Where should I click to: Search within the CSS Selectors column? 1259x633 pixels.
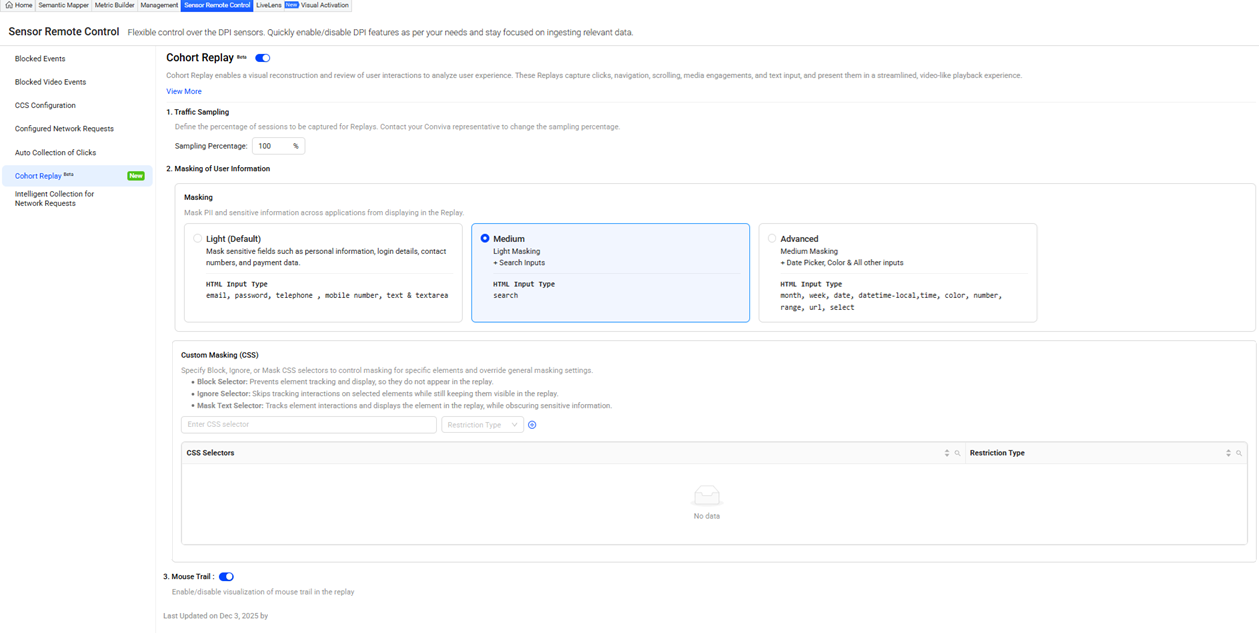pyautogui.click(x=957, y=453)
